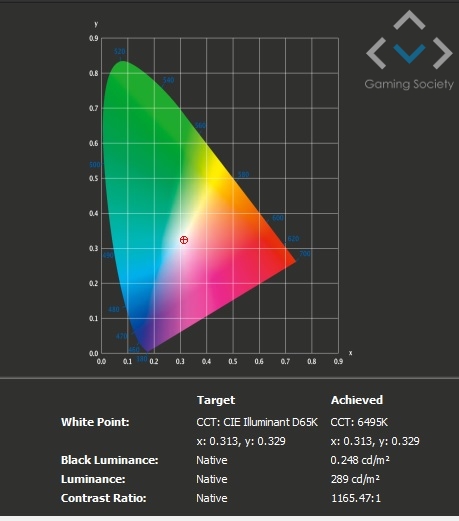Click the 520 wavelength label on chart
Viewport: 459px width, 521px height.
120,51
